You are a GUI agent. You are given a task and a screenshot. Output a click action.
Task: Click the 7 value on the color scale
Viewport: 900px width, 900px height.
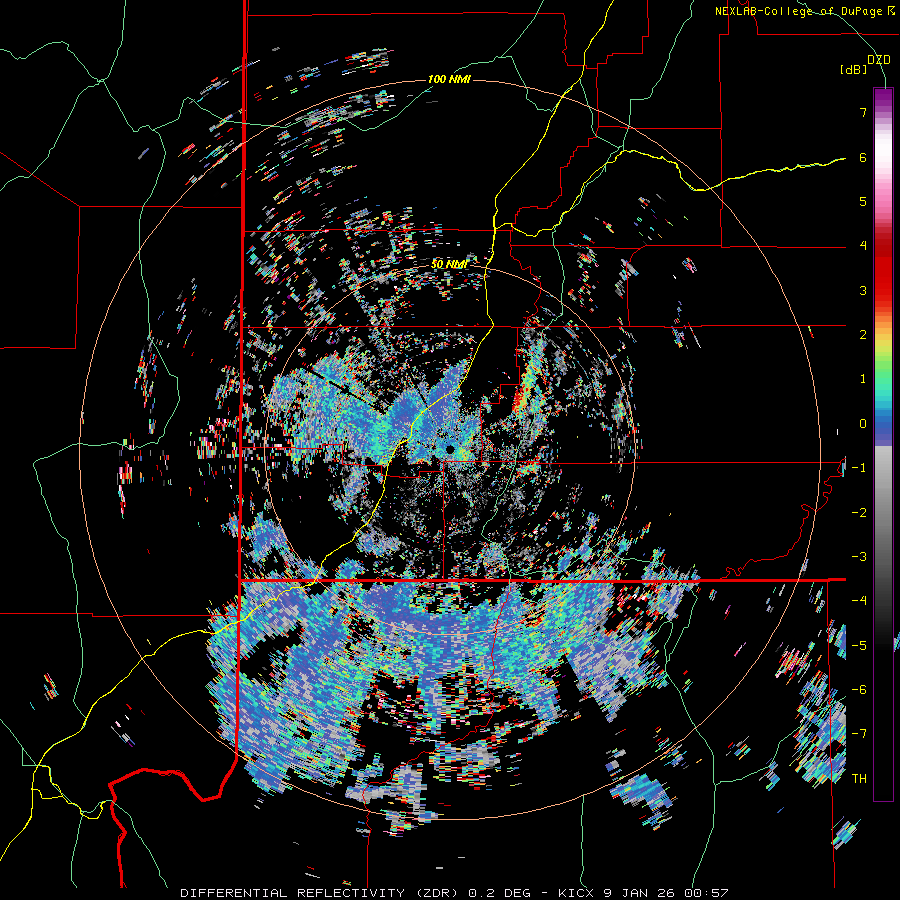point(863,112)
